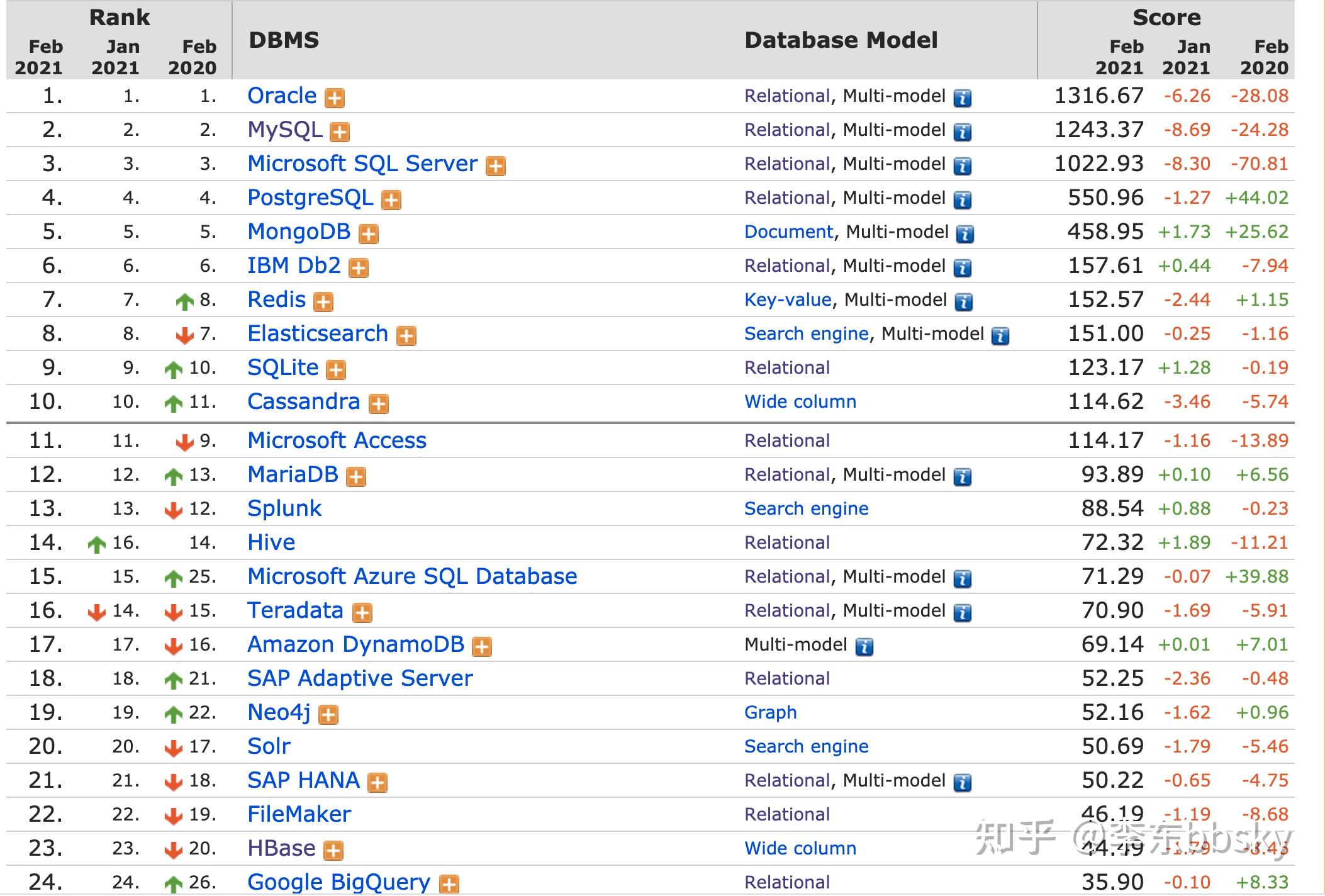The width and height of the screenshot is (1325, 896).
Task: Open the Relational link in the SQLite row
Action: point(788,367)
